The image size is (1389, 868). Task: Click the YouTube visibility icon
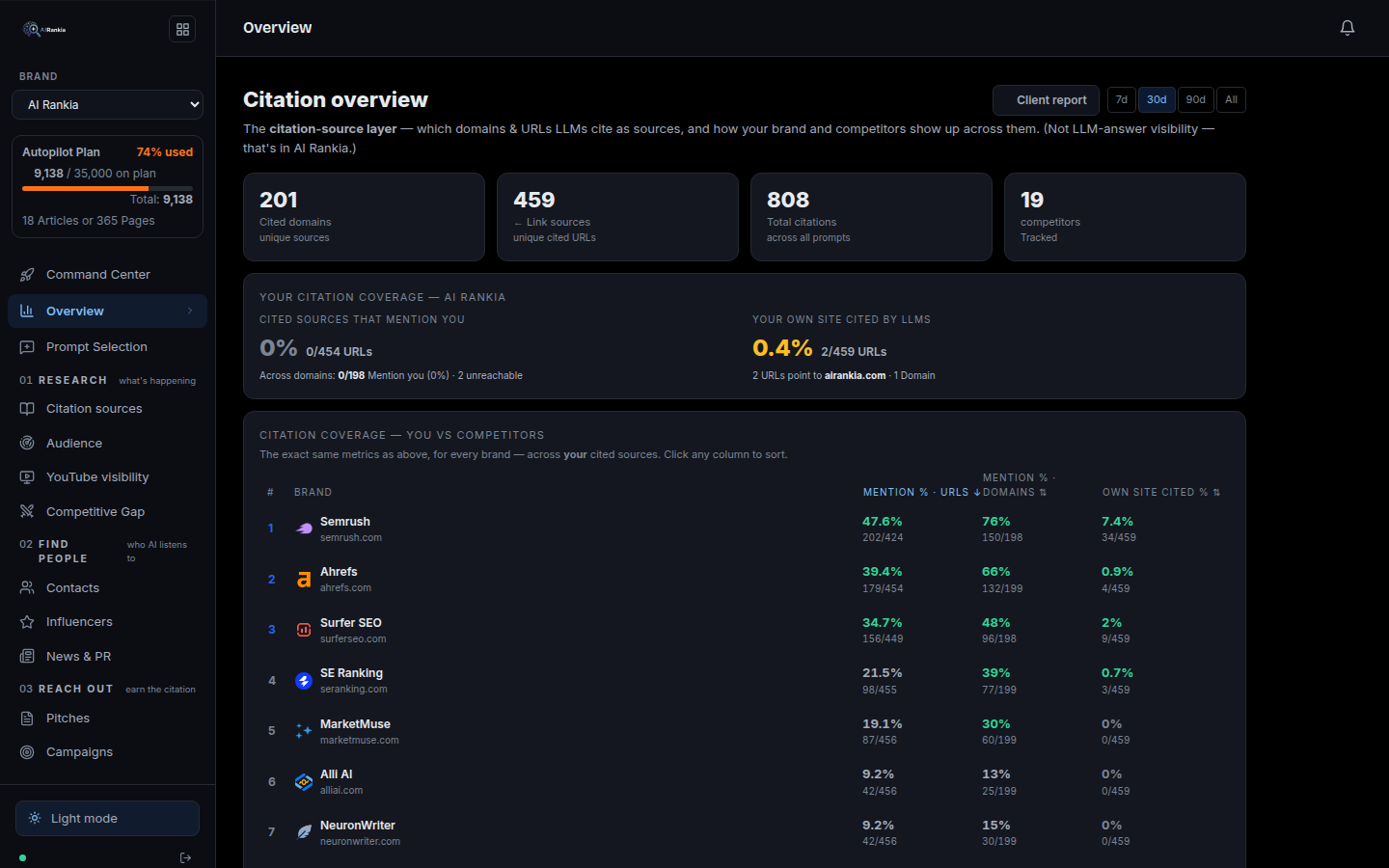click(27, 477)
